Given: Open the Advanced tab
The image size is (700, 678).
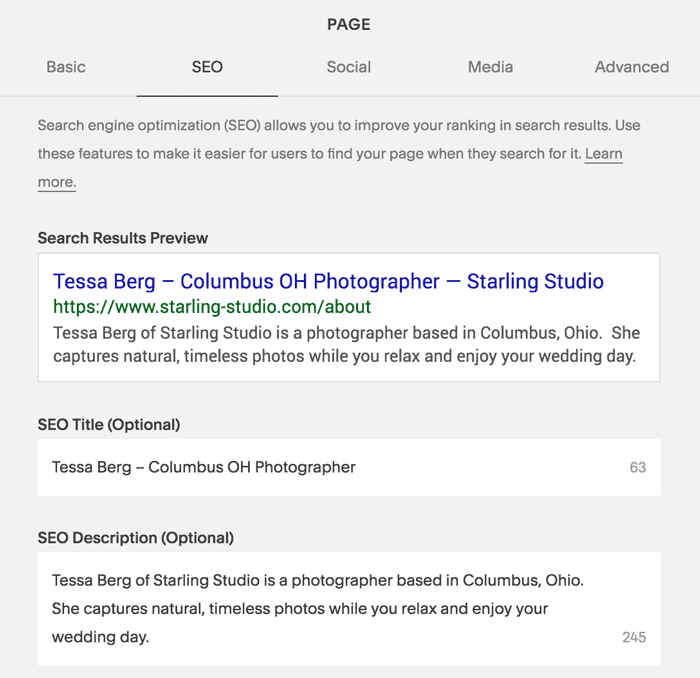Looking at the screenshot, I should pos(632,67).
